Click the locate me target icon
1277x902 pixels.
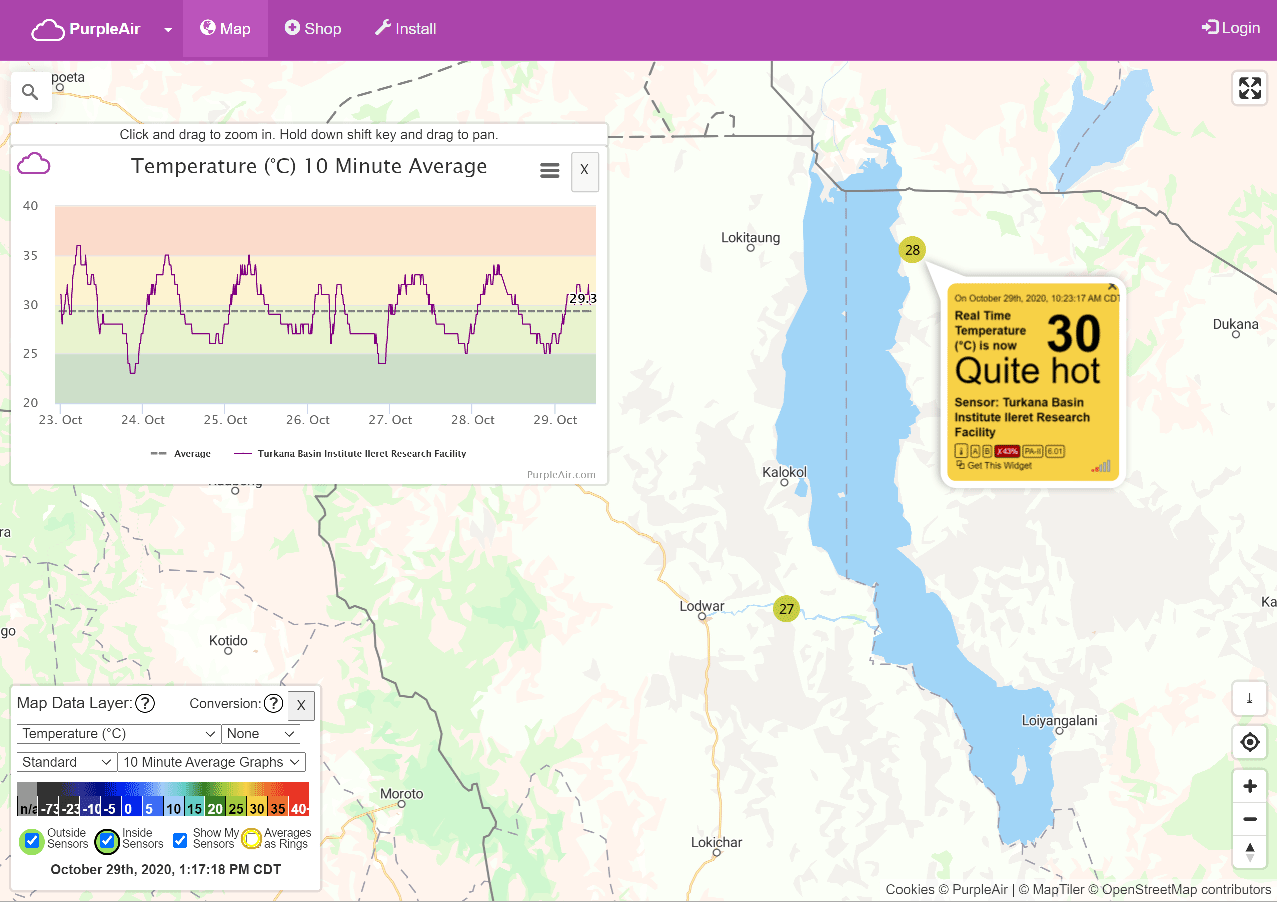(1249, 743)
